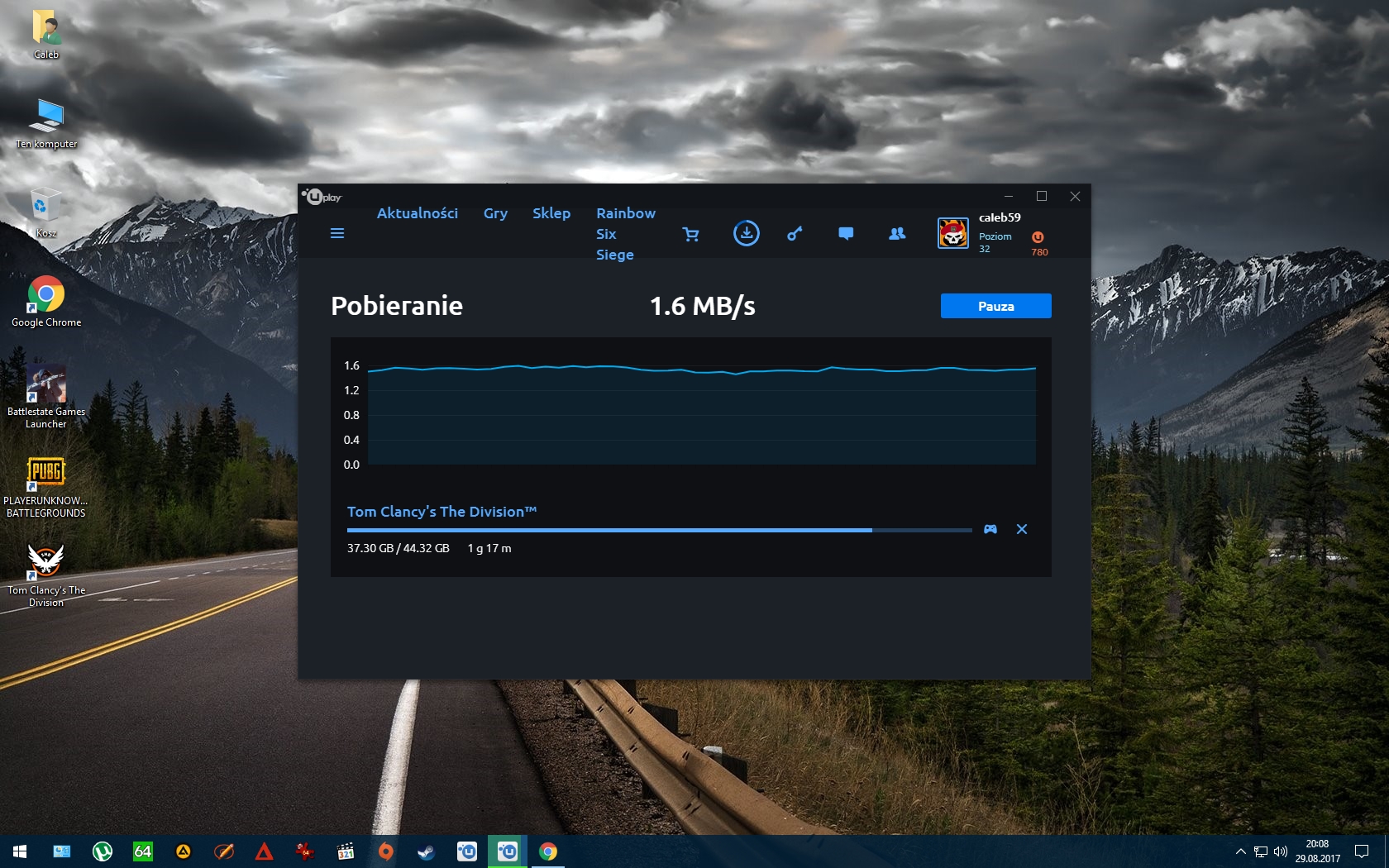1389x868 pixels.
Task: Select the PLAYERUNKNOWN'S BATTLEGROUNDS desktop shortcut
Action: 46,487
